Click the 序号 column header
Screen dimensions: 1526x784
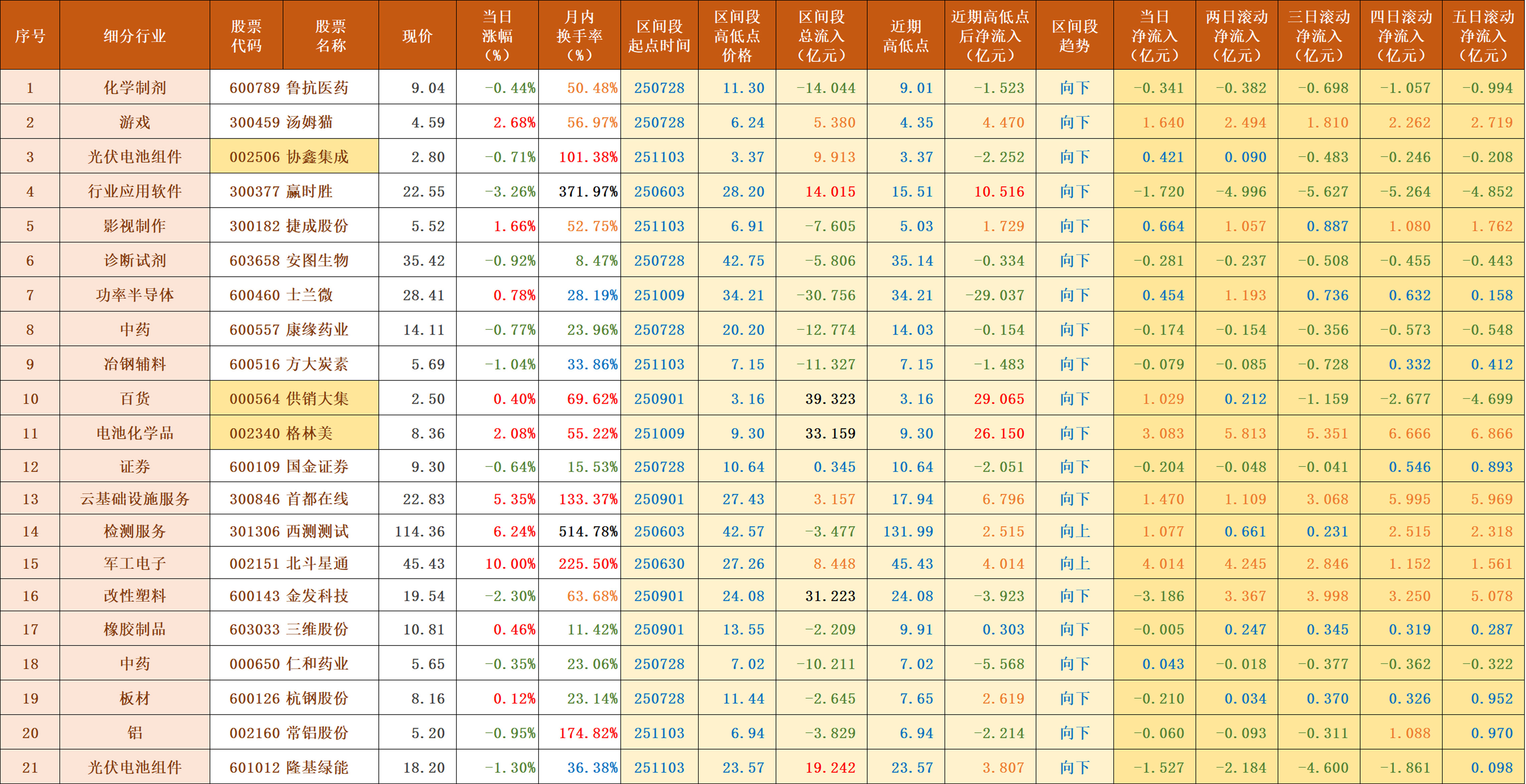pyautogui.click(x=30, y=35)
